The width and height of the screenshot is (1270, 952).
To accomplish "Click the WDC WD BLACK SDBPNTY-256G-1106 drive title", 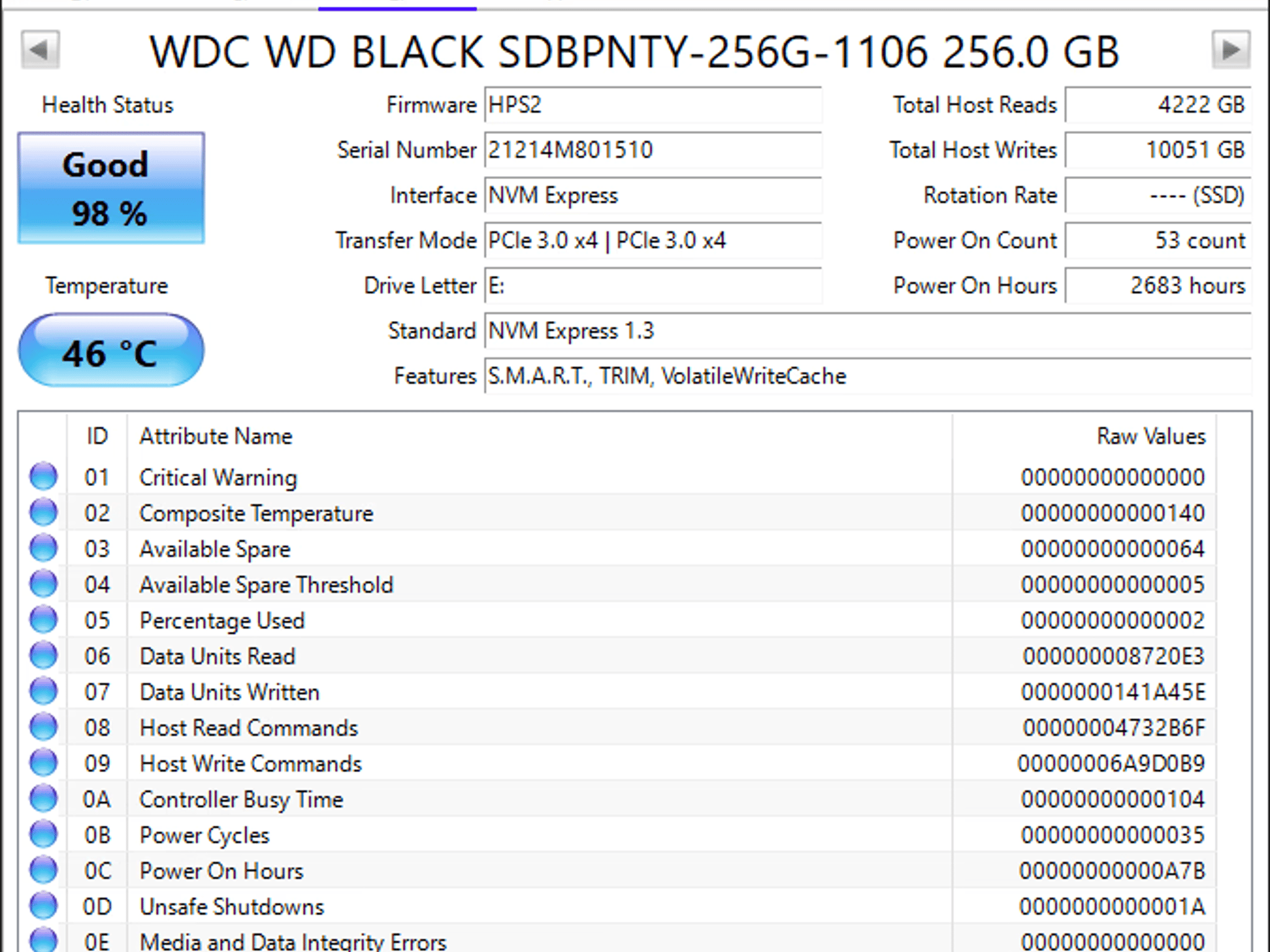I will [x=634, y=51].
